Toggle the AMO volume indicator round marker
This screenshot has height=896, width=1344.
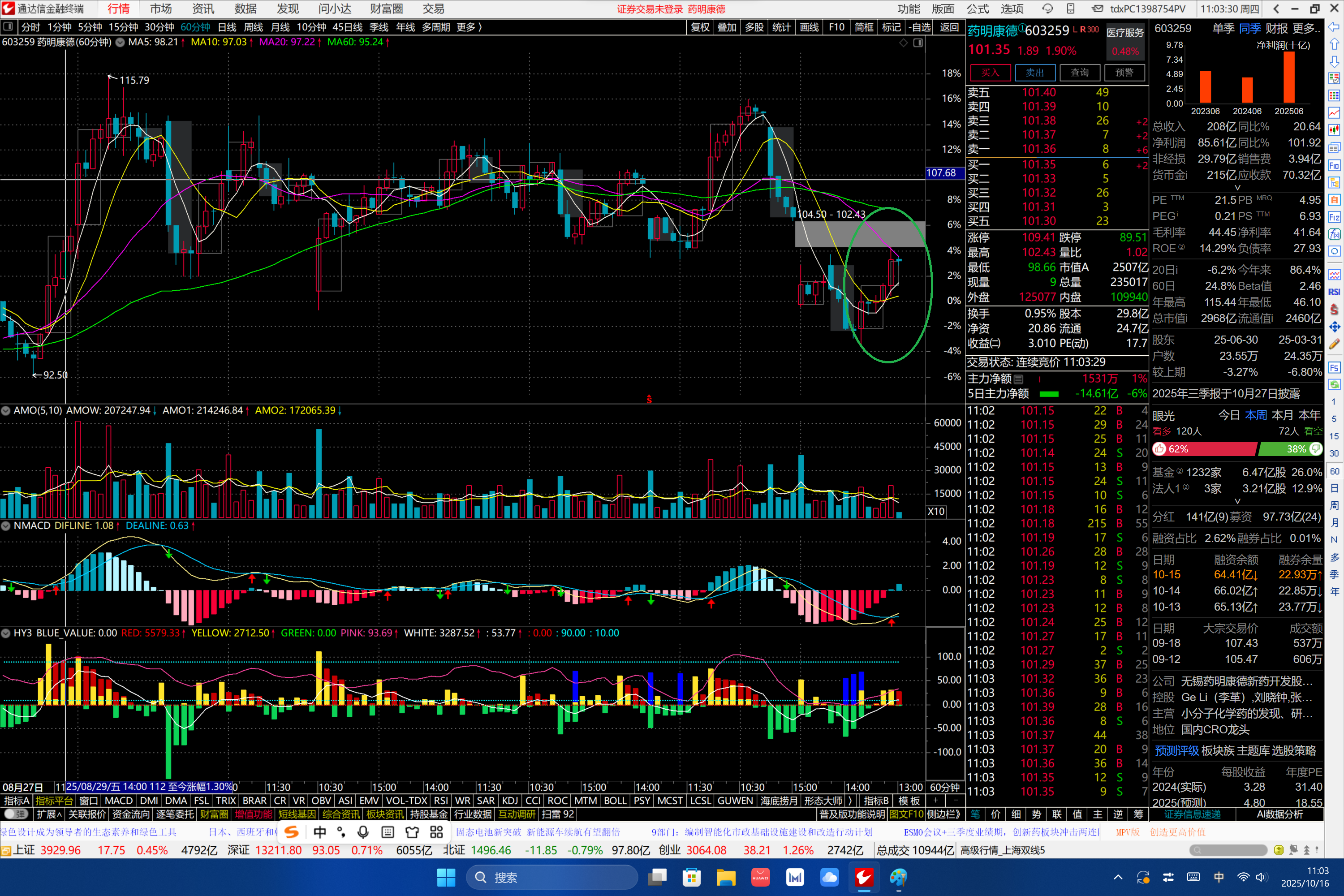pyautogui.click(x=6, y=410)
